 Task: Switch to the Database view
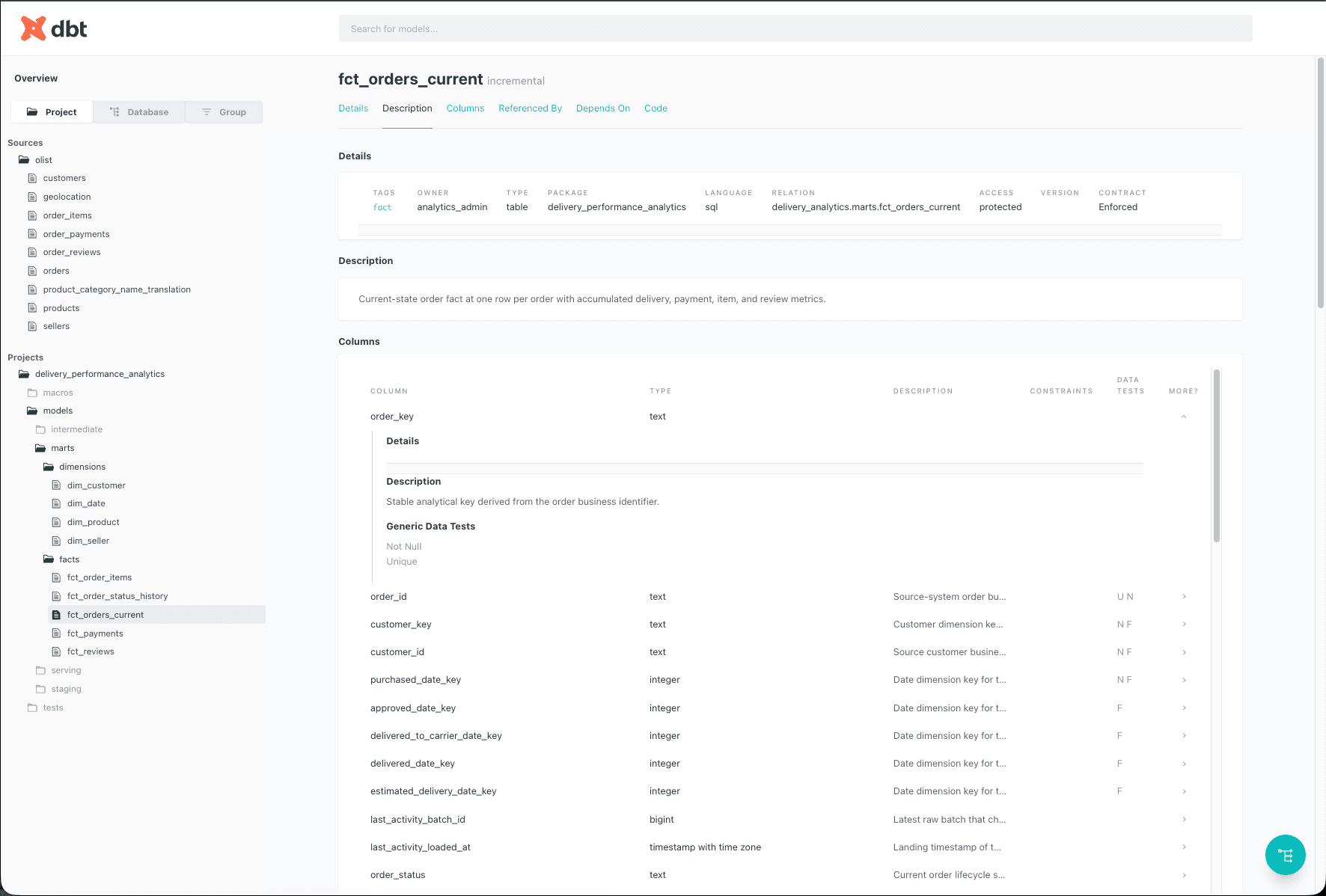(138, 111)
